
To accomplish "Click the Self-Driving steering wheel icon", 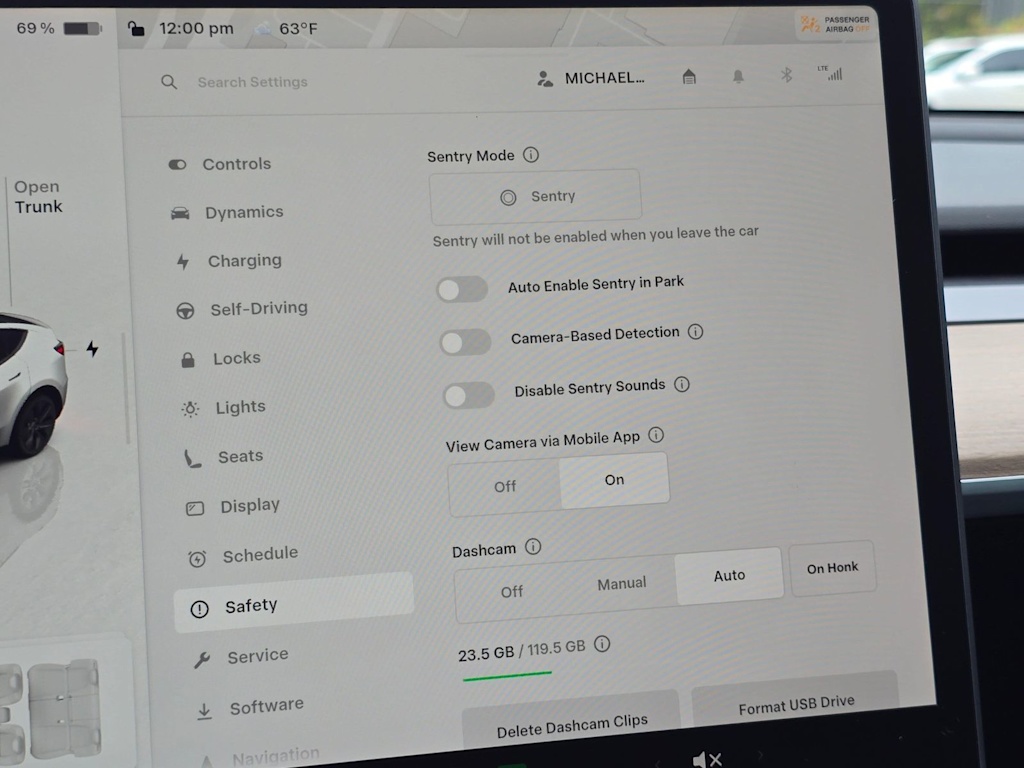I will (x=185, y=311).
